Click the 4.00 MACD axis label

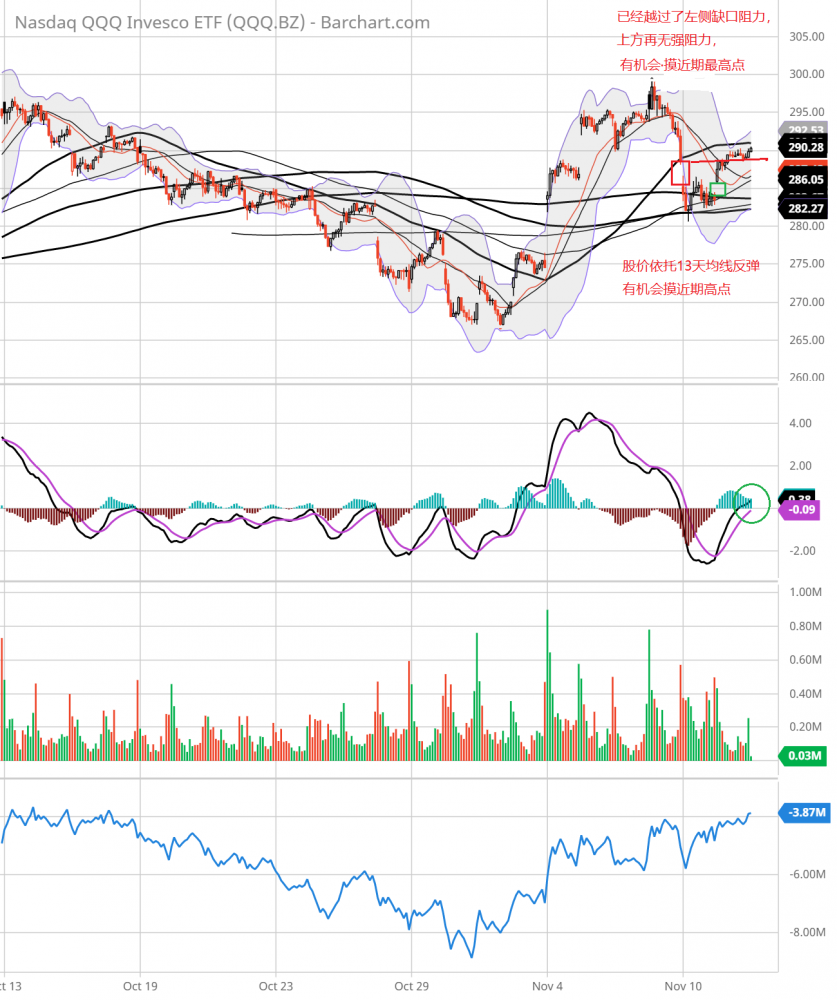click(801, 423)
